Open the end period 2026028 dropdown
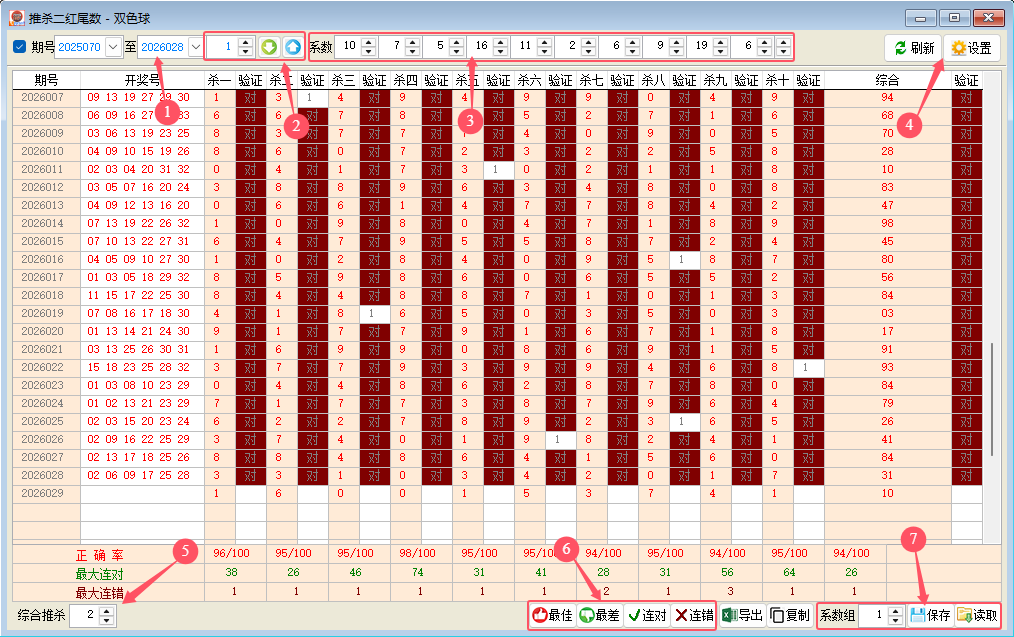1014x637 pixels. [x=195, y=47]
